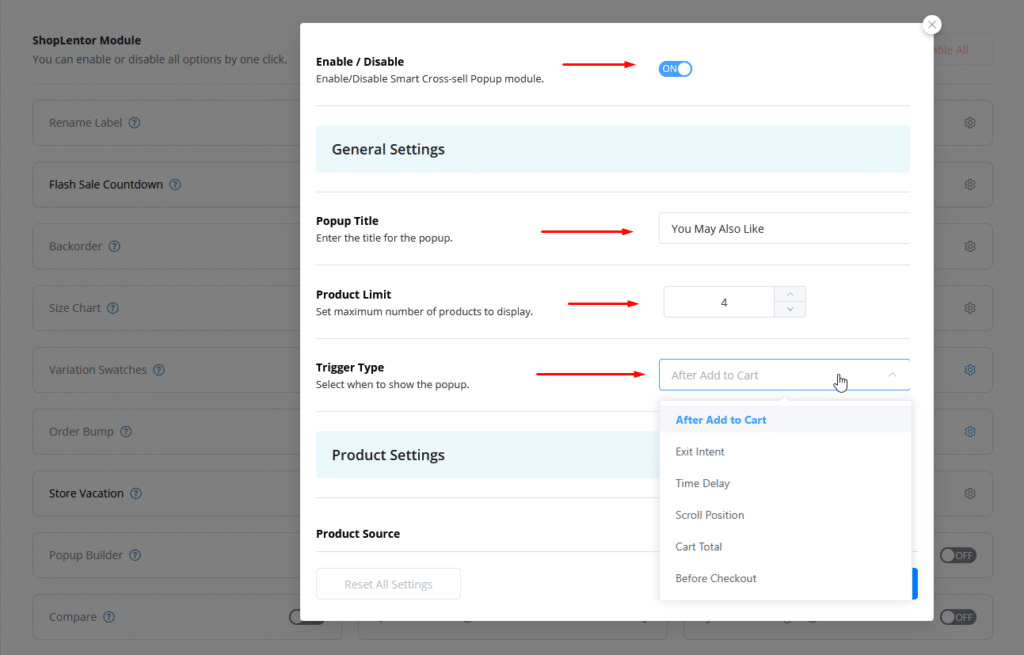Viewport: 1024px width, 655px height.
Task: Click the Flash Sale Countdown help icon
Action: 175,185
